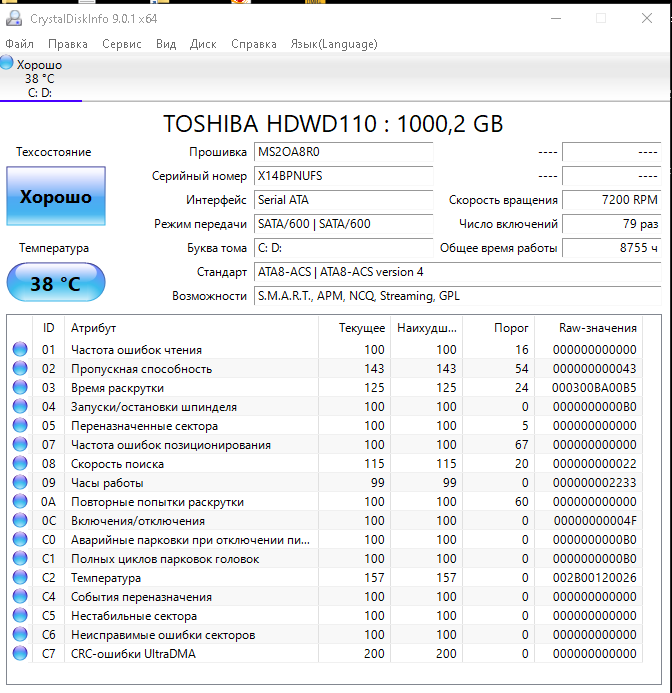Select the row Полных циклов парковок головок

[325, 558]
